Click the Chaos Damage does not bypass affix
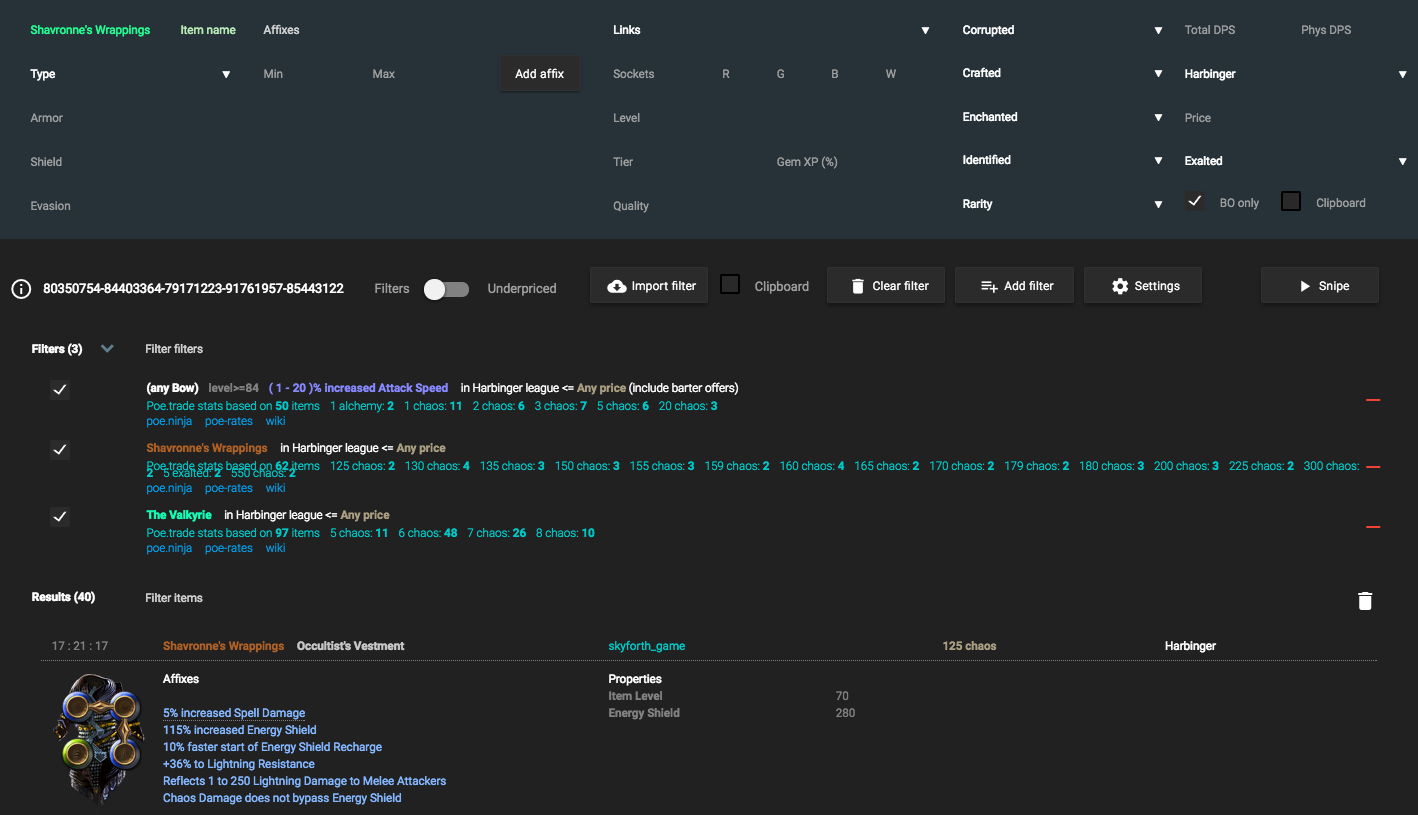 pyautogui.click(x=282, y=798)
